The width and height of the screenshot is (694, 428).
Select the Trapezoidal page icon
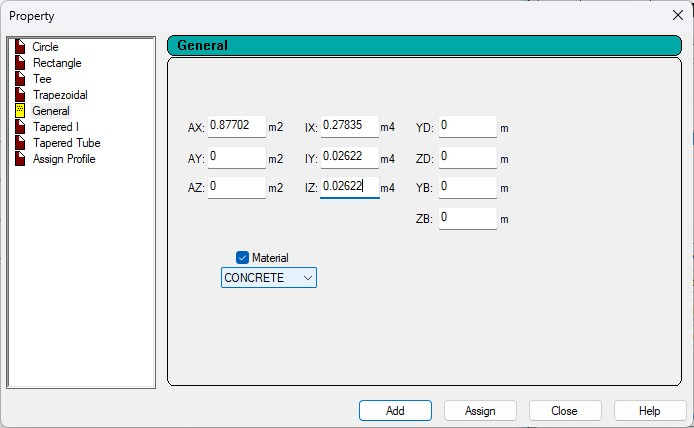[20, 95]
